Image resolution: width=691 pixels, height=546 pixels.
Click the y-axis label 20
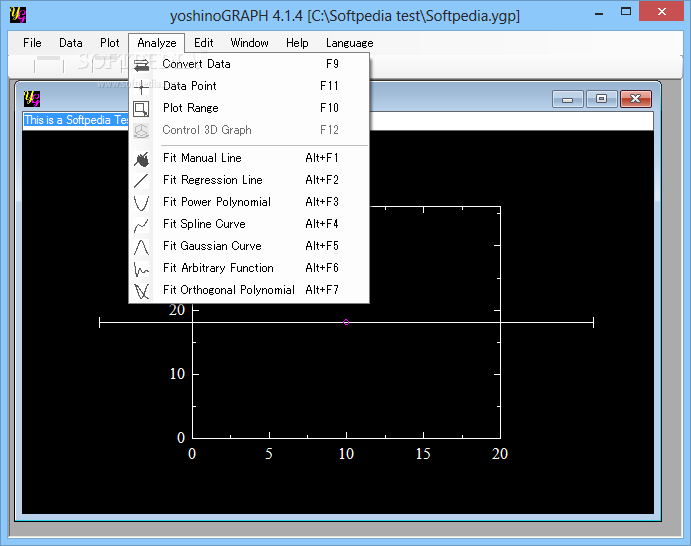[177, 310]
